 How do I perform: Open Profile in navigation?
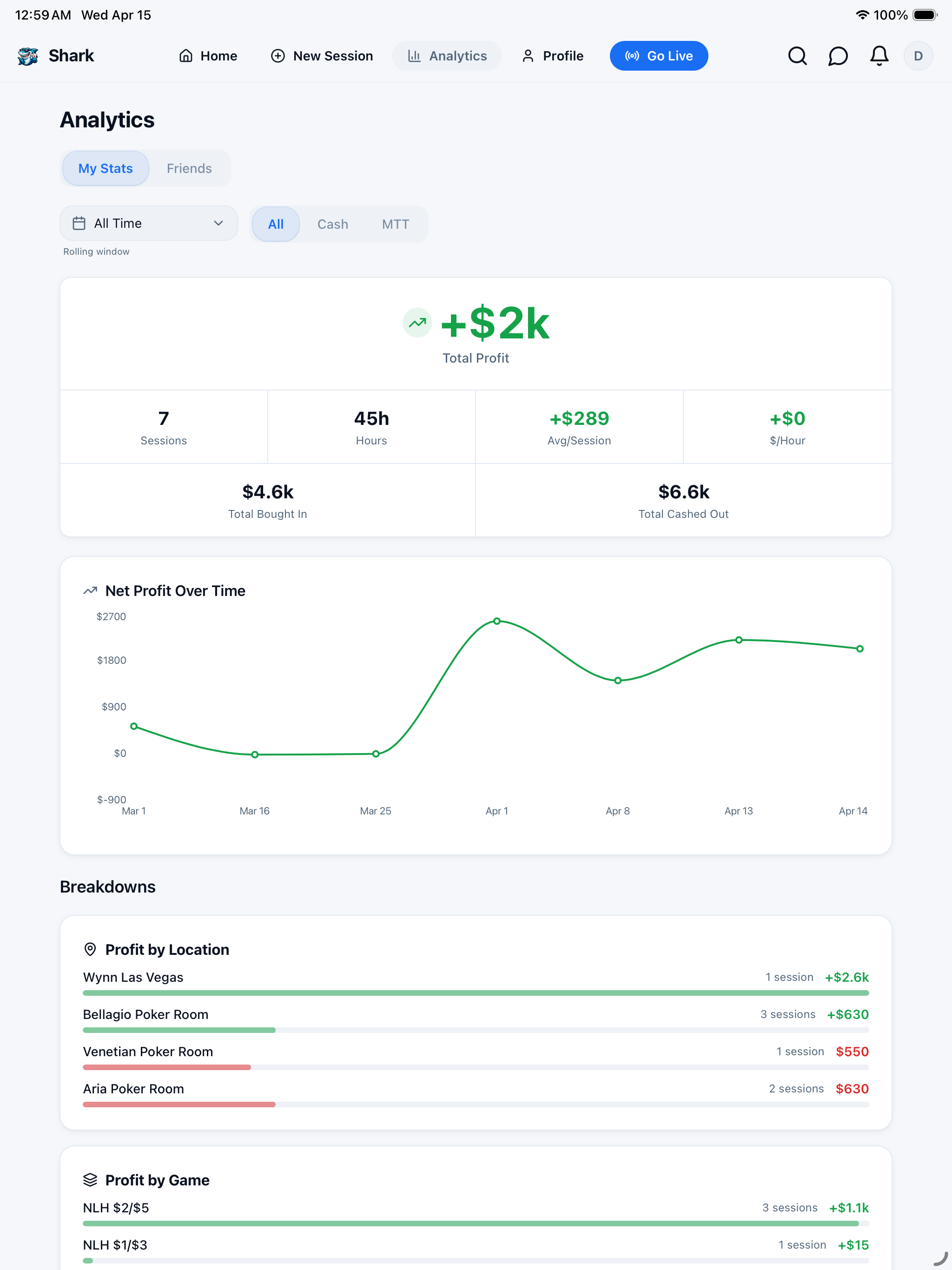[552, 56]
